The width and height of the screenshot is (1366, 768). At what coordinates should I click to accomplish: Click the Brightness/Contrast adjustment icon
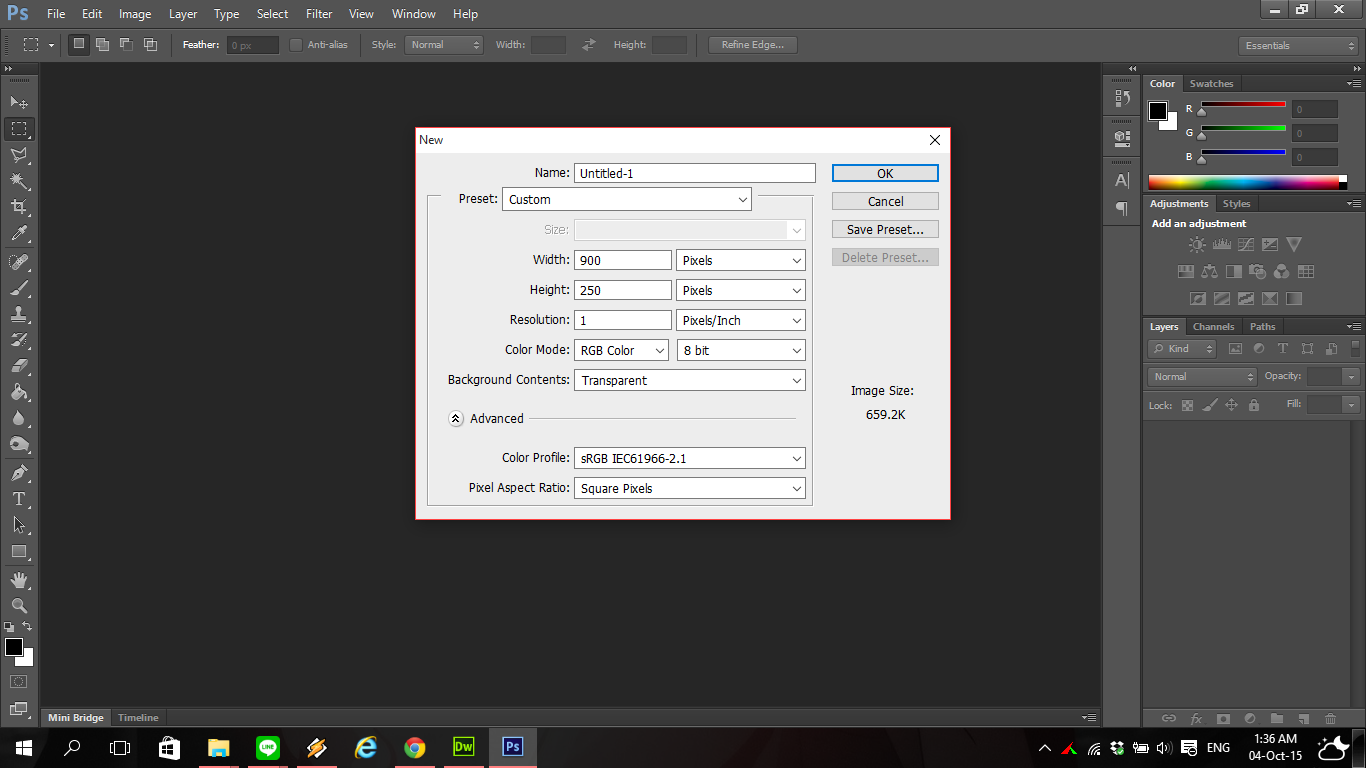(1197, 245)
